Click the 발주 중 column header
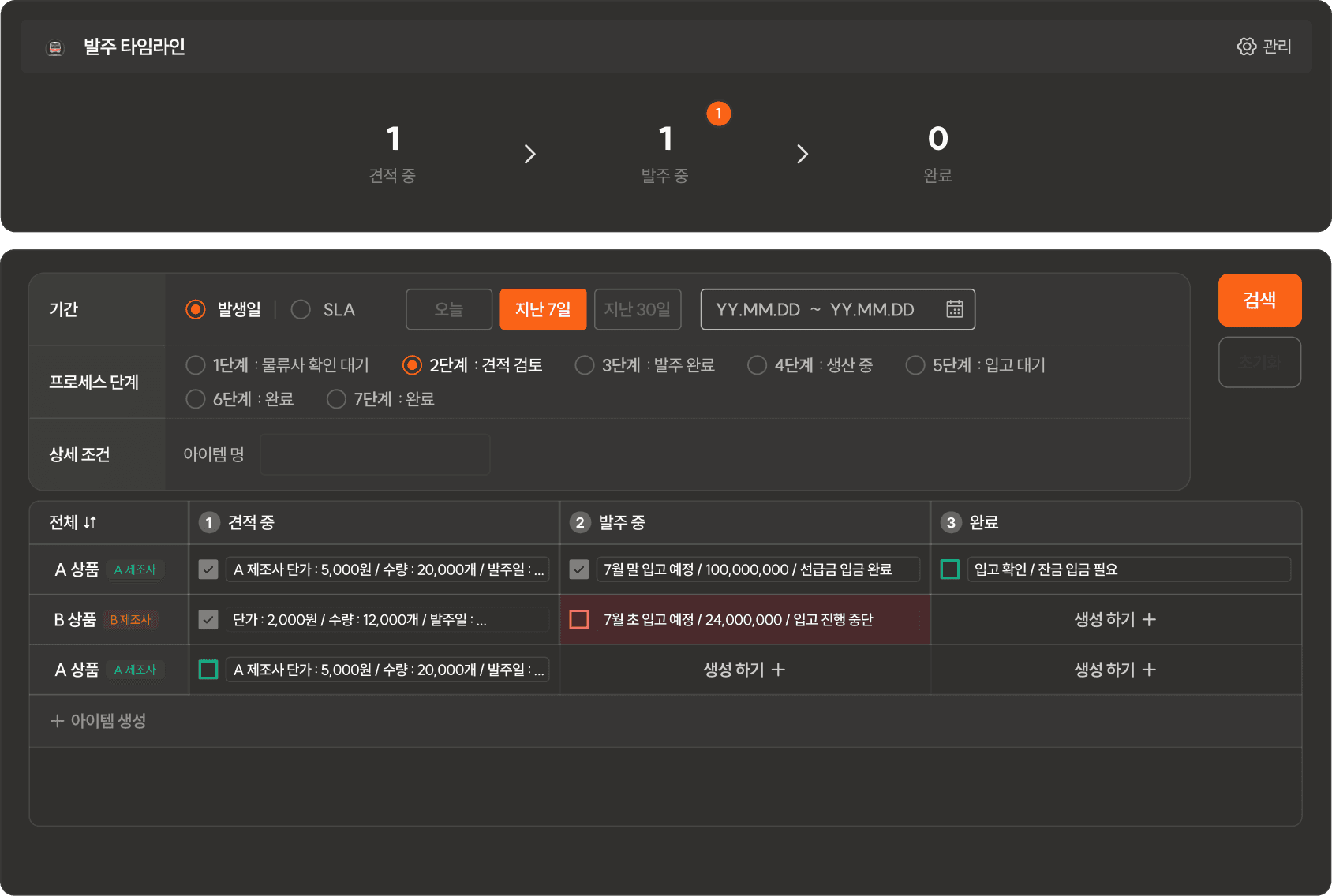 pos(745,522)
